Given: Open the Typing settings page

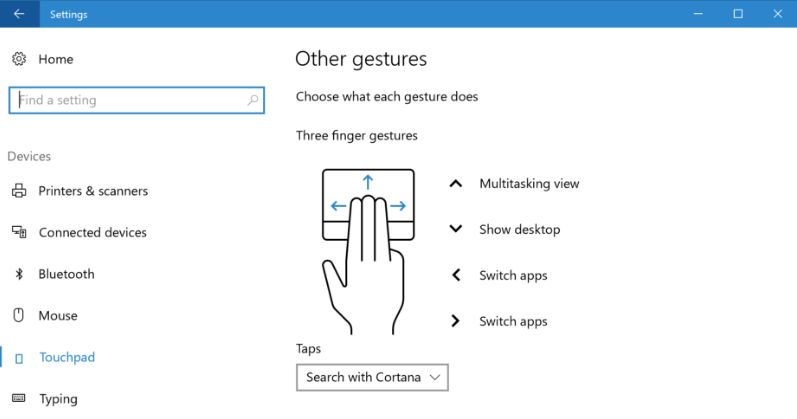Looking at the screenshot, I should (58, 399).
